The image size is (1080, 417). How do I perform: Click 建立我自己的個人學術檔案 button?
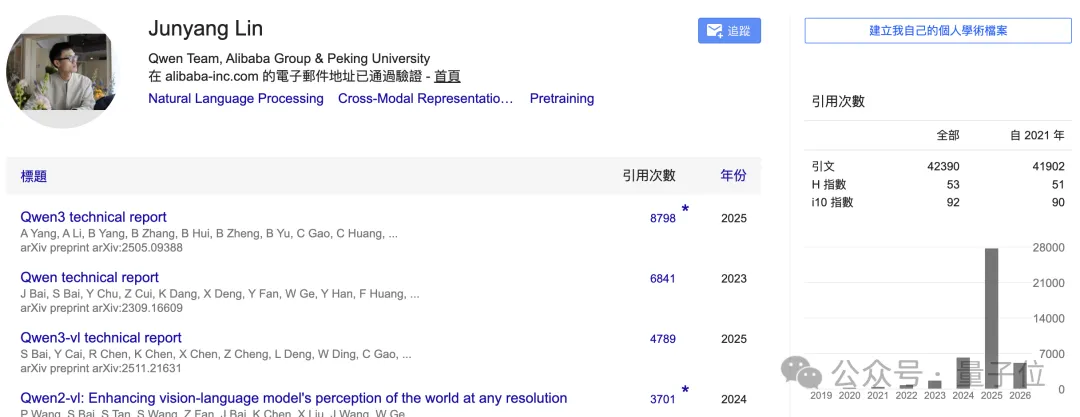tap(937, 31)
